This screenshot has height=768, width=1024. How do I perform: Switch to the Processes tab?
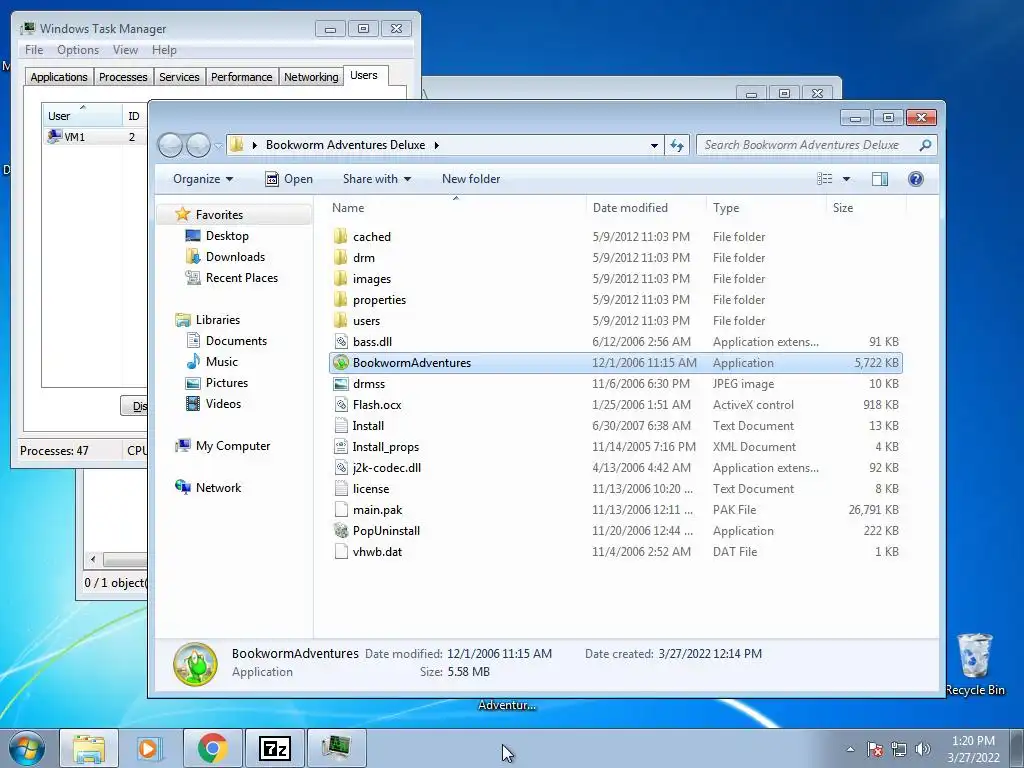point(123,77)
